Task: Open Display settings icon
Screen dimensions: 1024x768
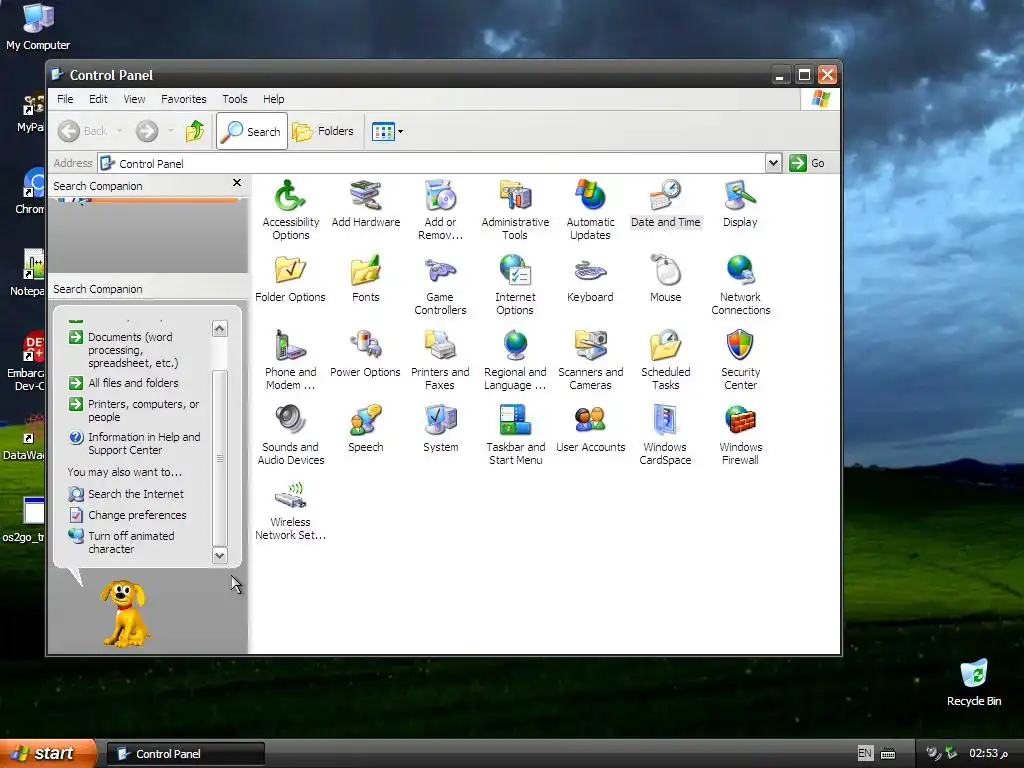Action: coord(740,204)
